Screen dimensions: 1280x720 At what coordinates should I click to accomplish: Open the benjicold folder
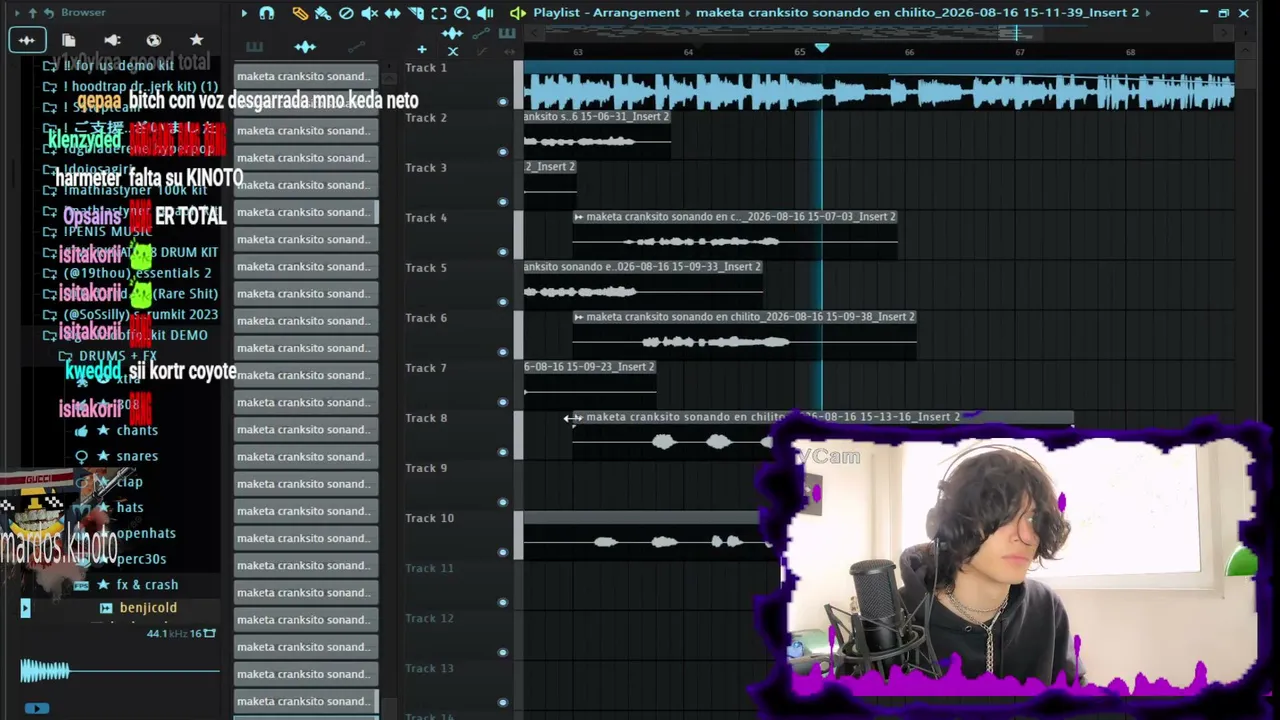click(148, 608)
